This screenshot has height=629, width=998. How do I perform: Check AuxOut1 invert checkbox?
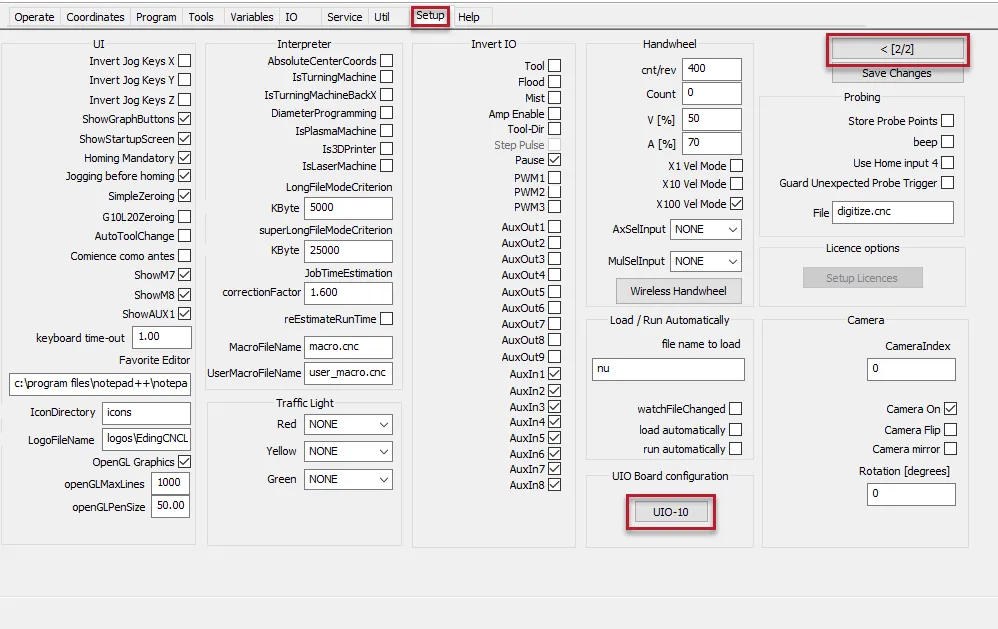554,227
